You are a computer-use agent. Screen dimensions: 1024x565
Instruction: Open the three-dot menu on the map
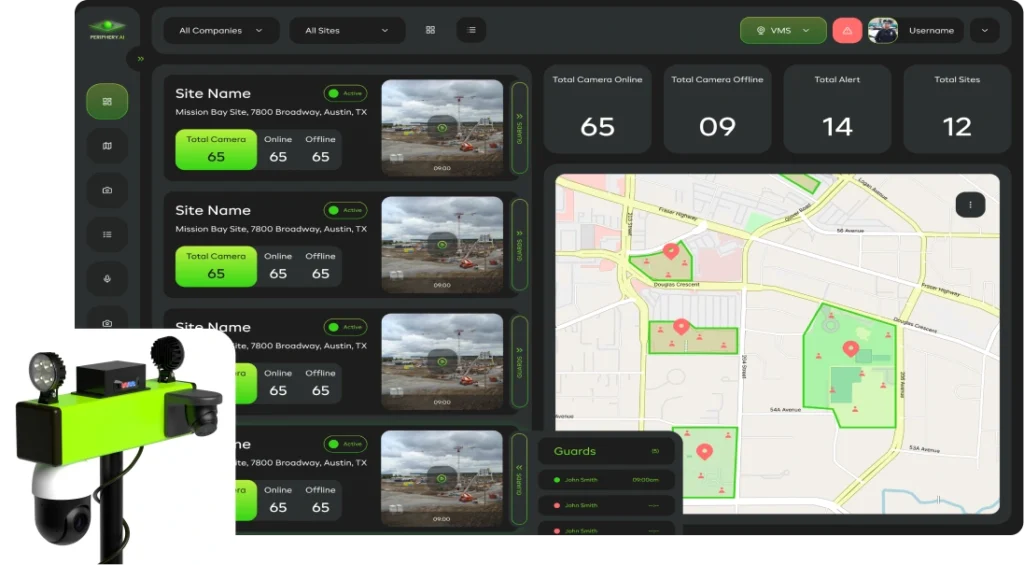969,204
